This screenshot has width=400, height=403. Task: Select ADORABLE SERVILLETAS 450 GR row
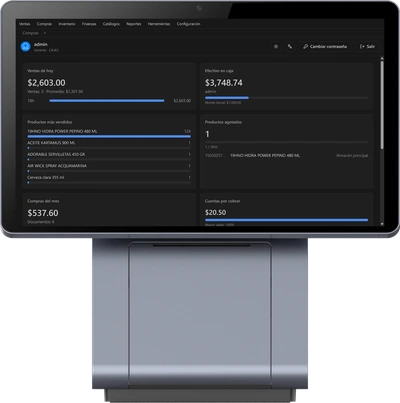tap(109, 156)
